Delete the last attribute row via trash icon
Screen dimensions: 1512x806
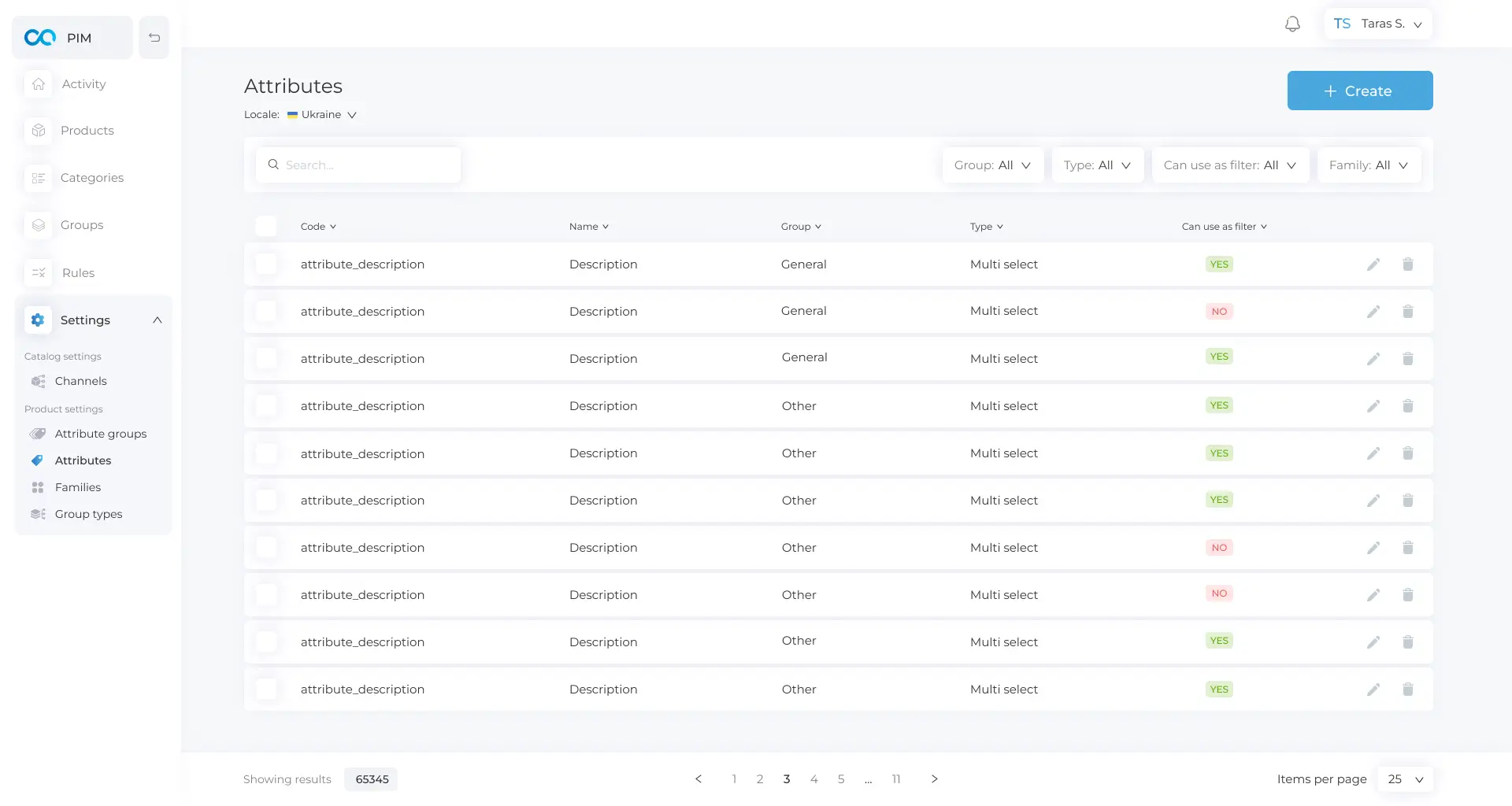1407,690
